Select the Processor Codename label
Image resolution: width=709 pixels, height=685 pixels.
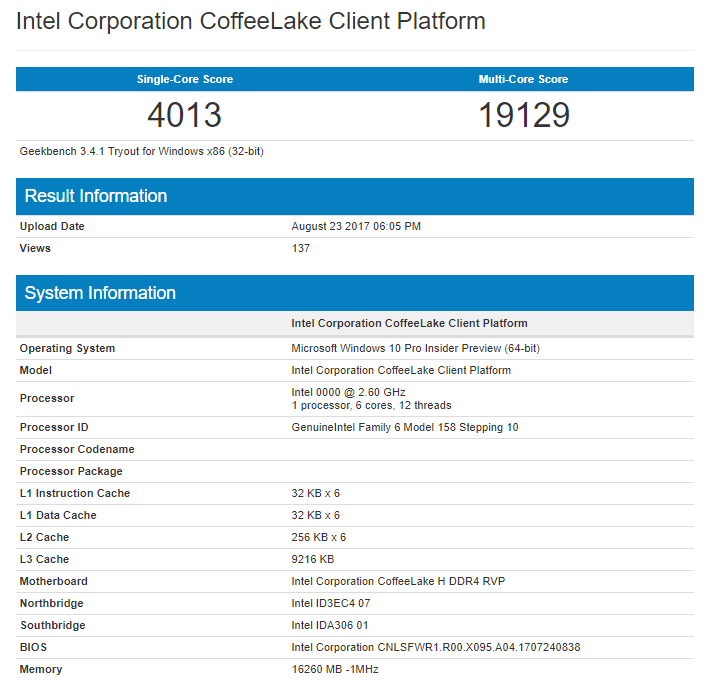click(77, 449)
